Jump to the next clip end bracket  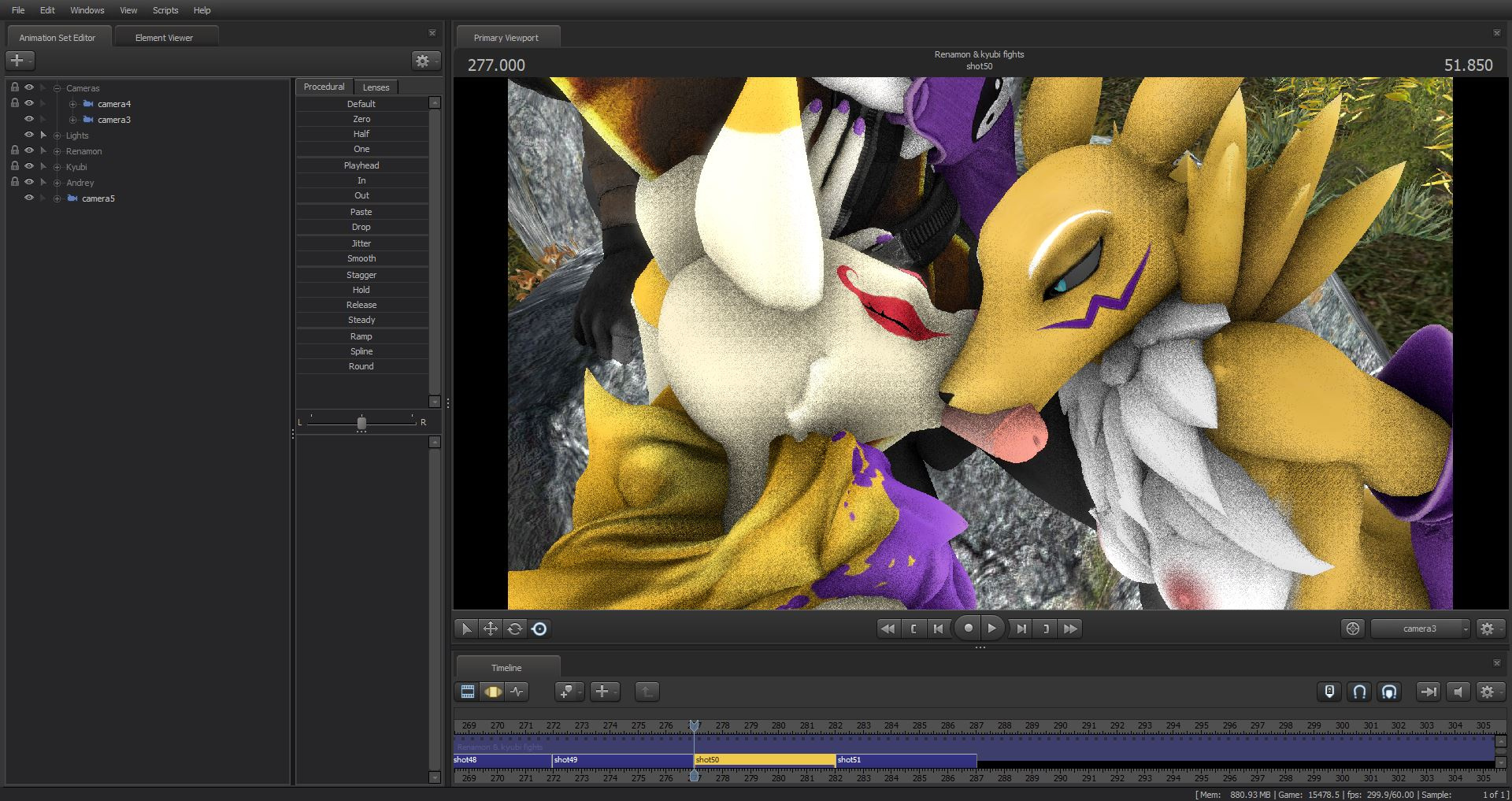pos(1046,629)
